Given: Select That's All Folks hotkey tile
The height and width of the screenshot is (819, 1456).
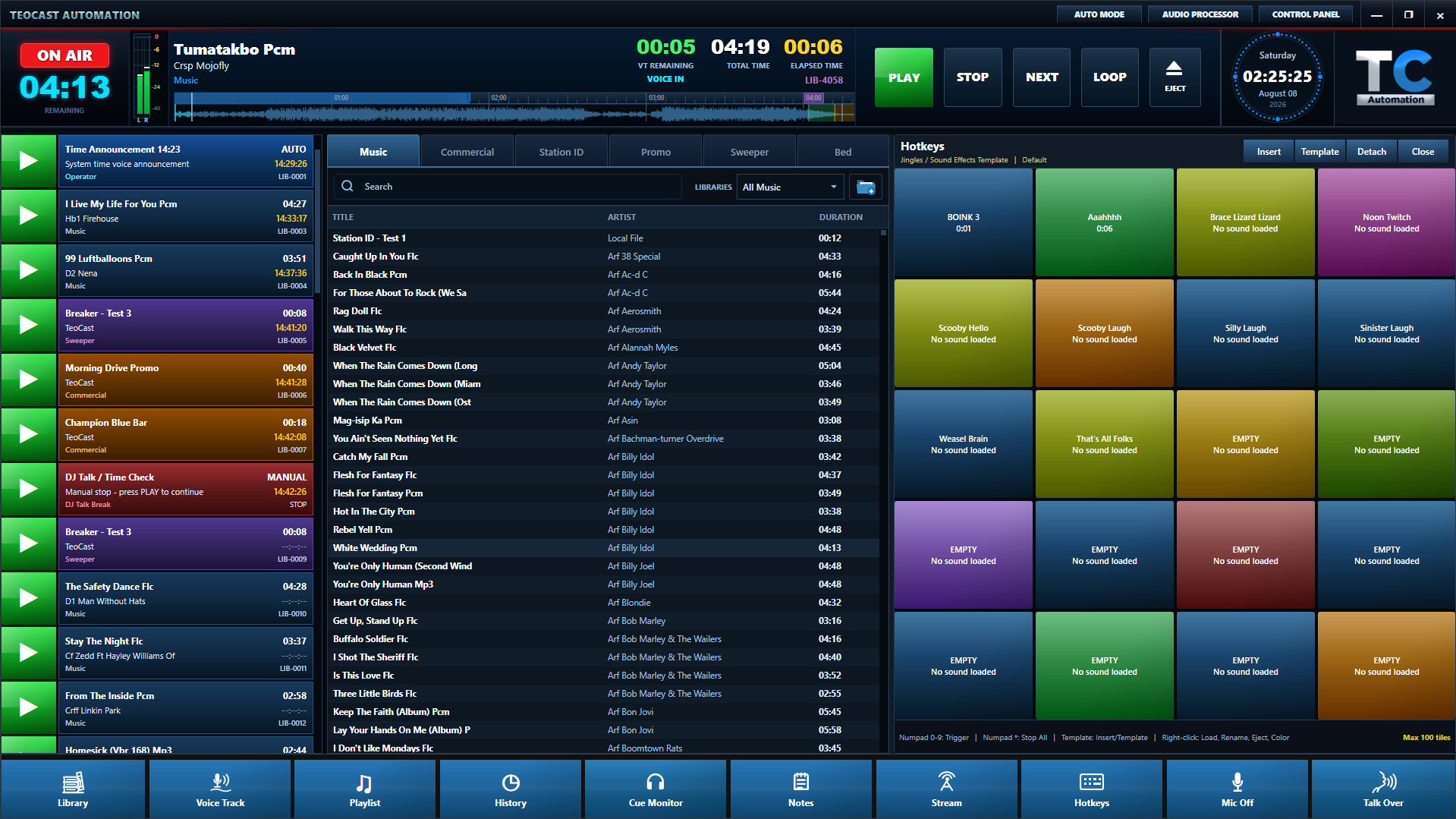Looking at the screenshot, I should pos(1105,444).
